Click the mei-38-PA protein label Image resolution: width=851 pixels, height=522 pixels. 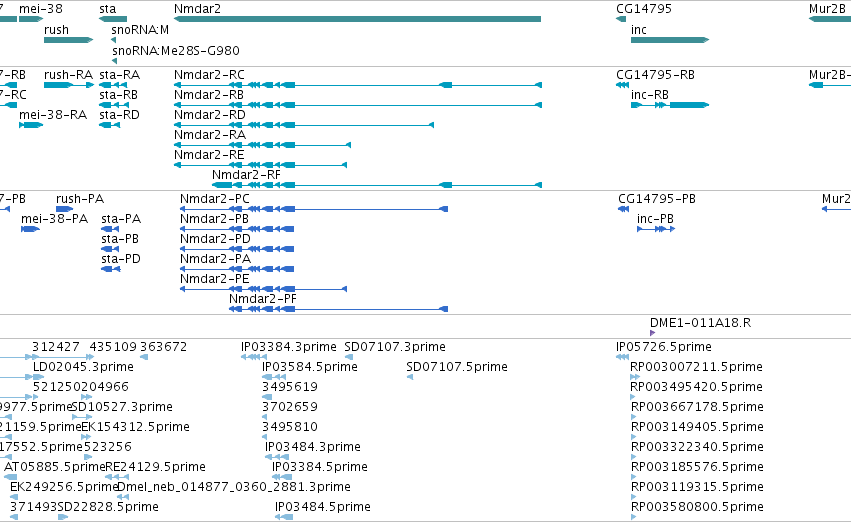click(x=54, y=219)
